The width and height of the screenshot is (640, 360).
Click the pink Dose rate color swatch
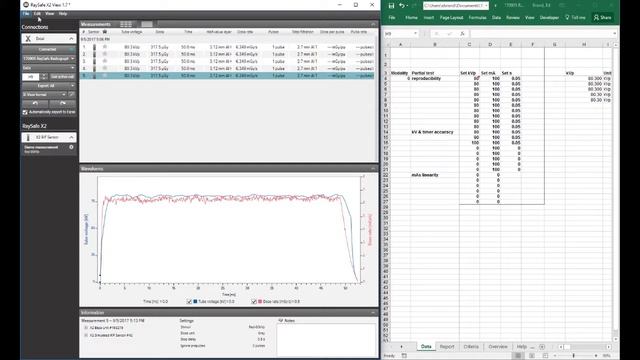[260, 302]
